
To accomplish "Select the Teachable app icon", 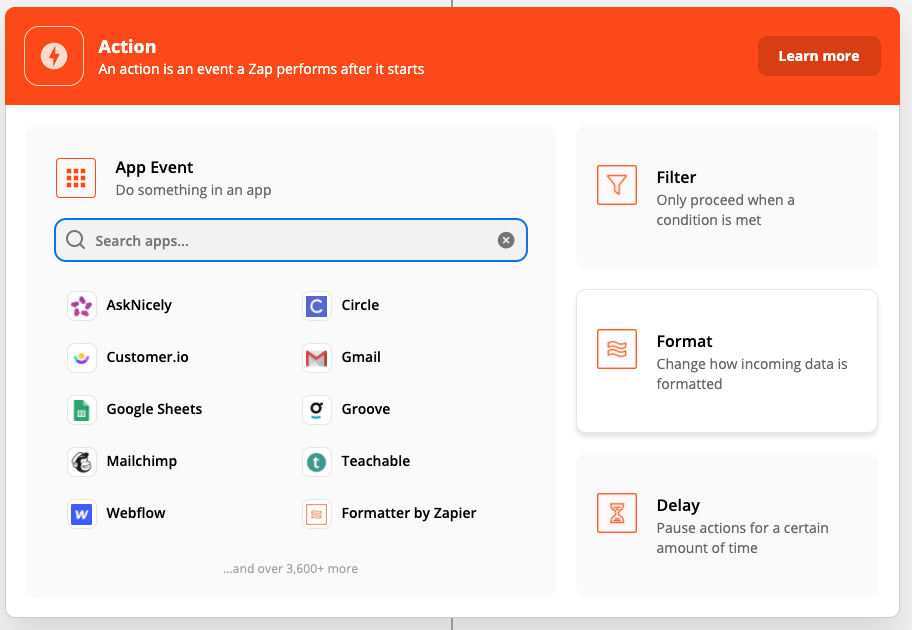I will point(317,462).
